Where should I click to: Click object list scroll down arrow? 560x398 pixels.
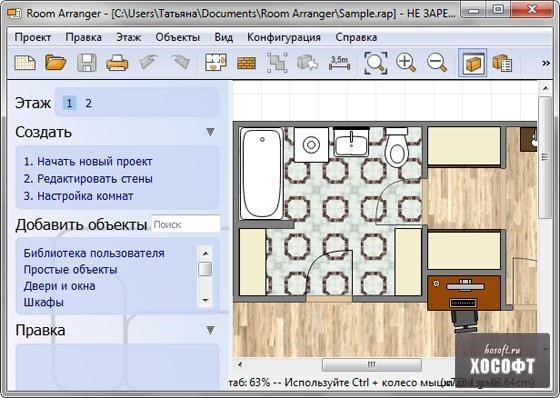pos(205,300)
